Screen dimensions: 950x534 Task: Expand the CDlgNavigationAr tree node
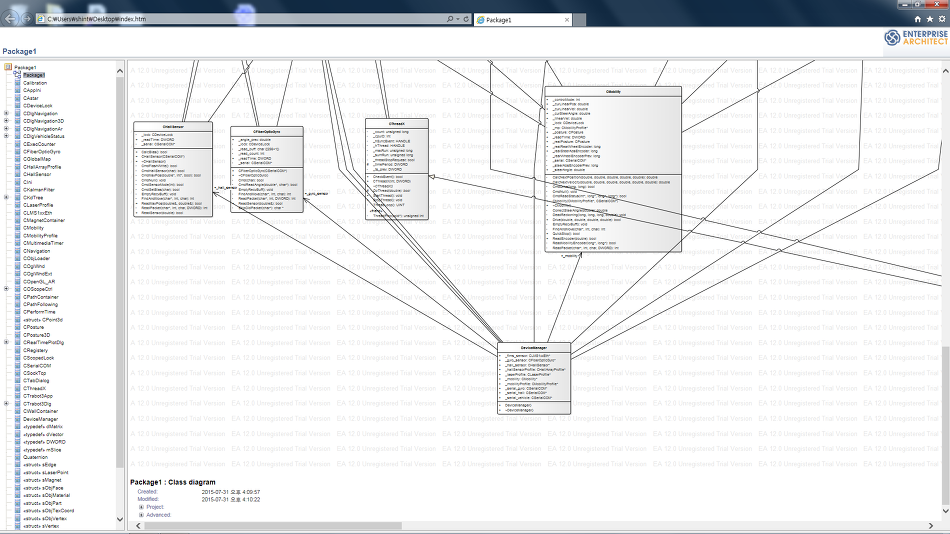point(7,128)
